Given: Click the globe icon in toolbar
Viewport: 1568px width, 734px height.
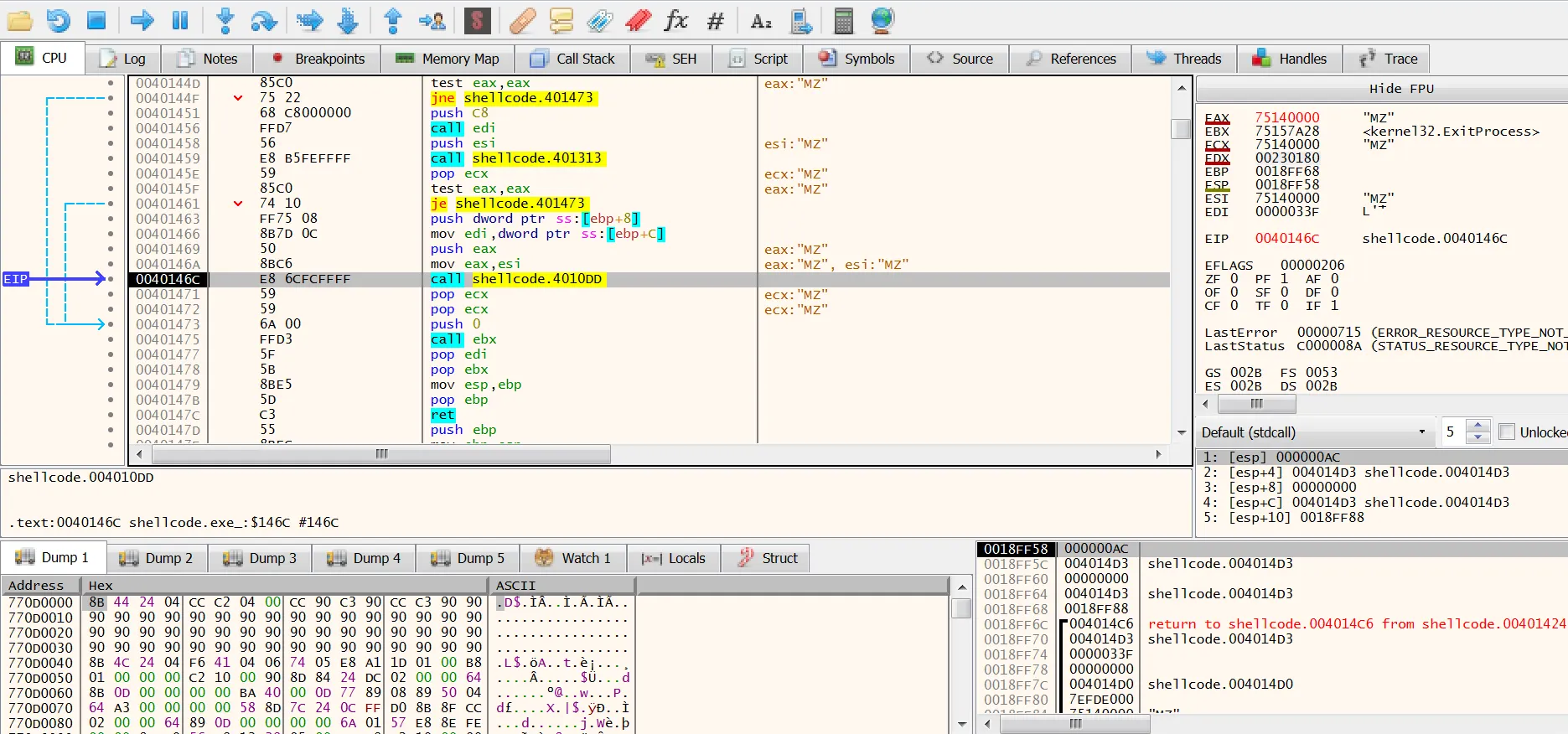Looking at the screenshot, I should (882, 20).
